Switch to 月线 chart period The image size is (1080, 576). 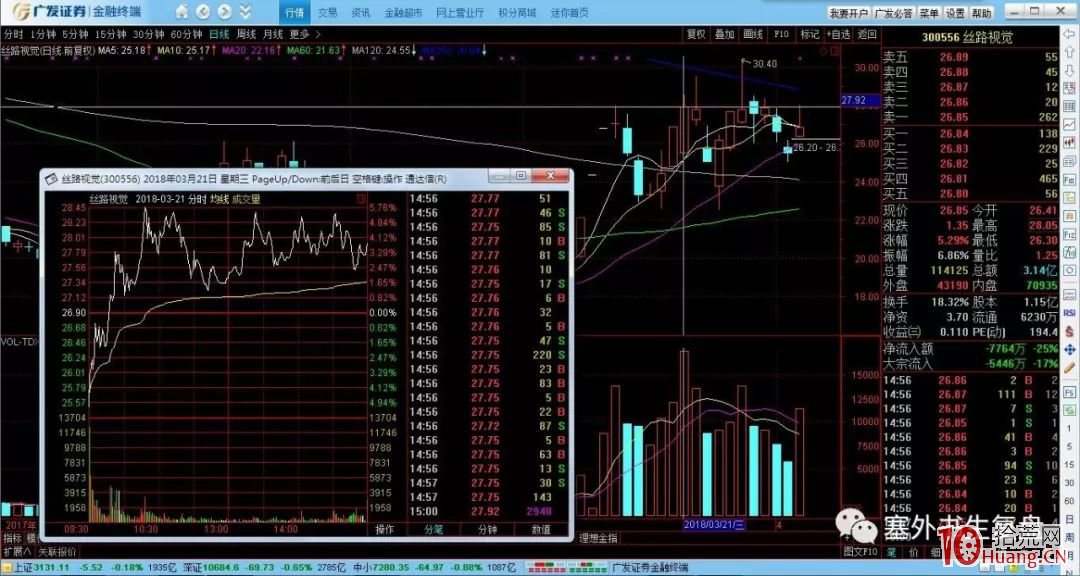(x=273, y=34)
